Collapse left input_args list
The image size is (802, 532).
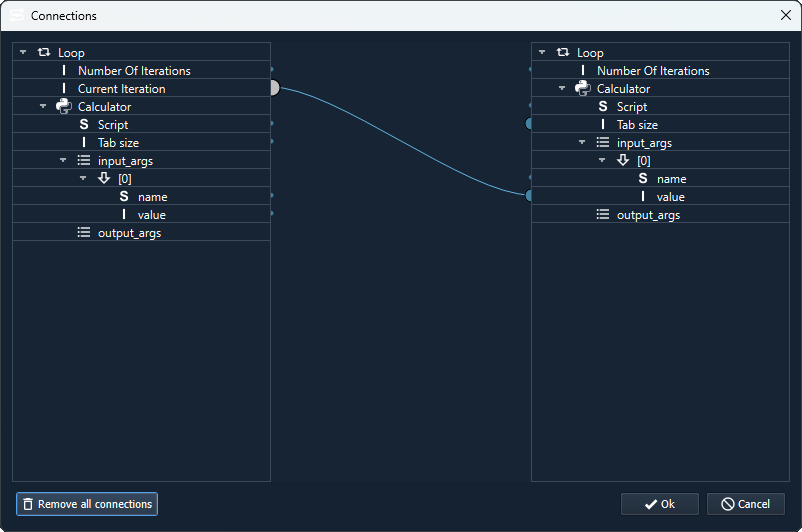pos(63,160)
